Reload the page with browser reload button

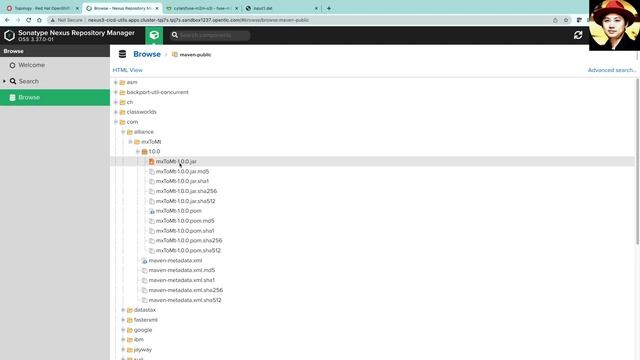(29, 20)
